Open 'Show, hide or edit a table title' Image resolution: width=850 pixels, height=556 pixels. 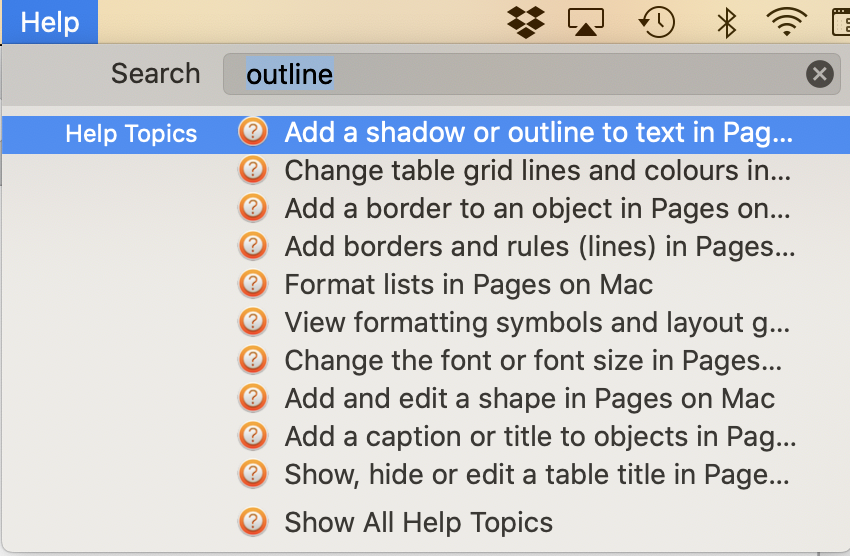point(537,474)
